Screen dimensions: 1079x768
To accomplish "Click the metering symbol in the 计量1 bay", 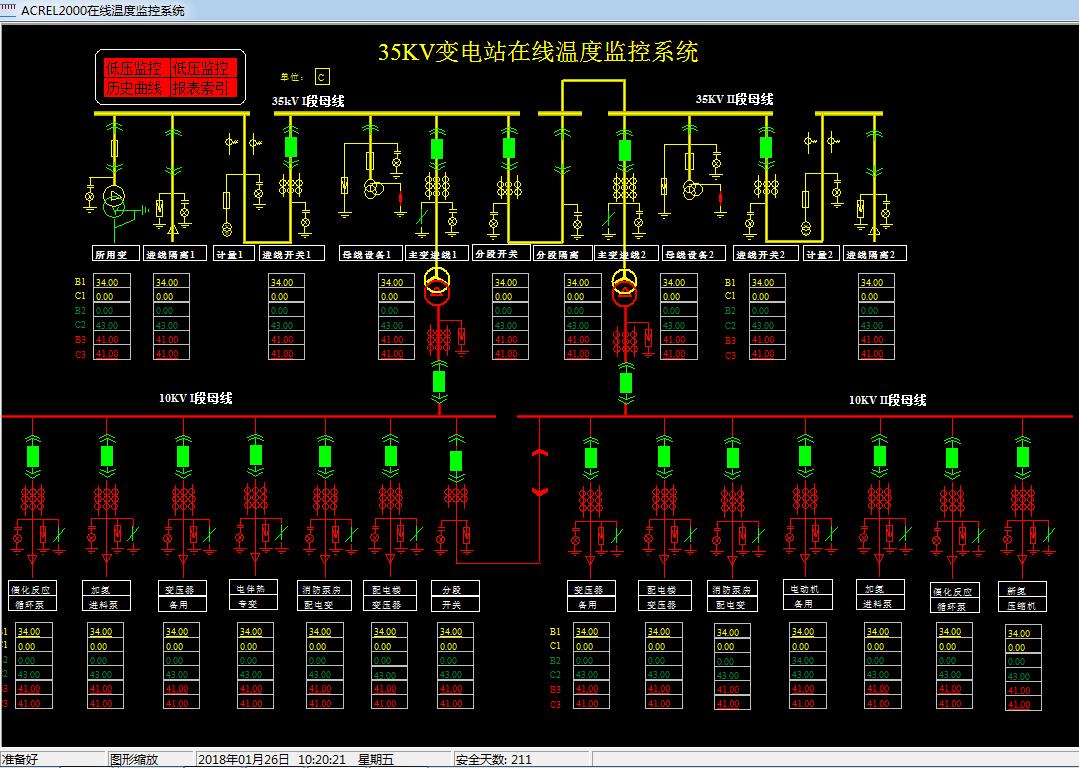I will 227,229.
